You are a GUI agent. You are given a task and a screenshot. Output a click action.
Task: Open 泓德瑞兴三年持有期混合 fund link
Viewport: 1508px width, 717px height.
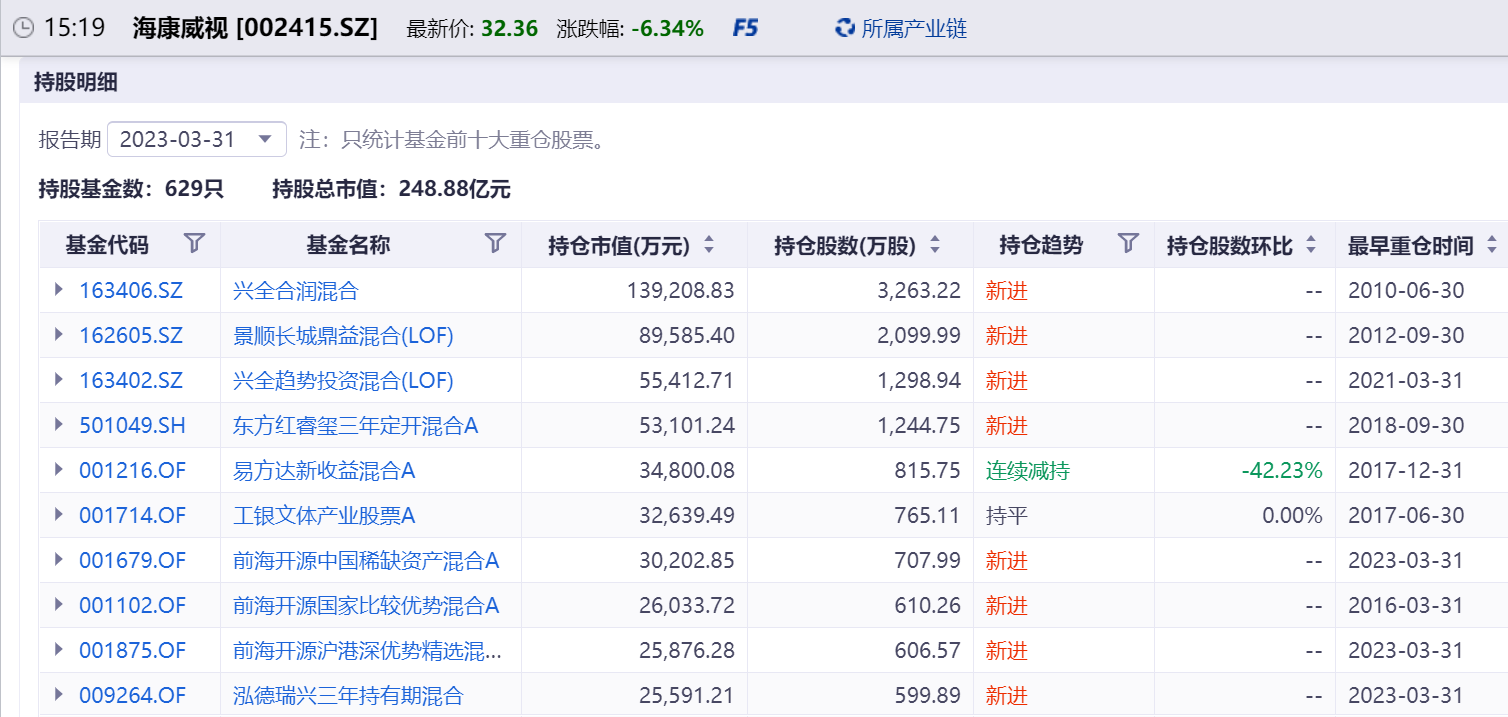click(348, 696)
